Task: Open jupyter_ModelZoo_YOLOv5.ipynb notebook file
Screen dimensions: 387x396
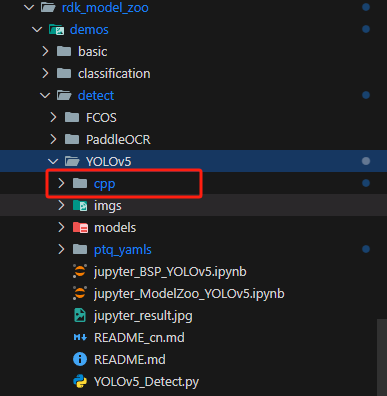Action: pos(189,294)
